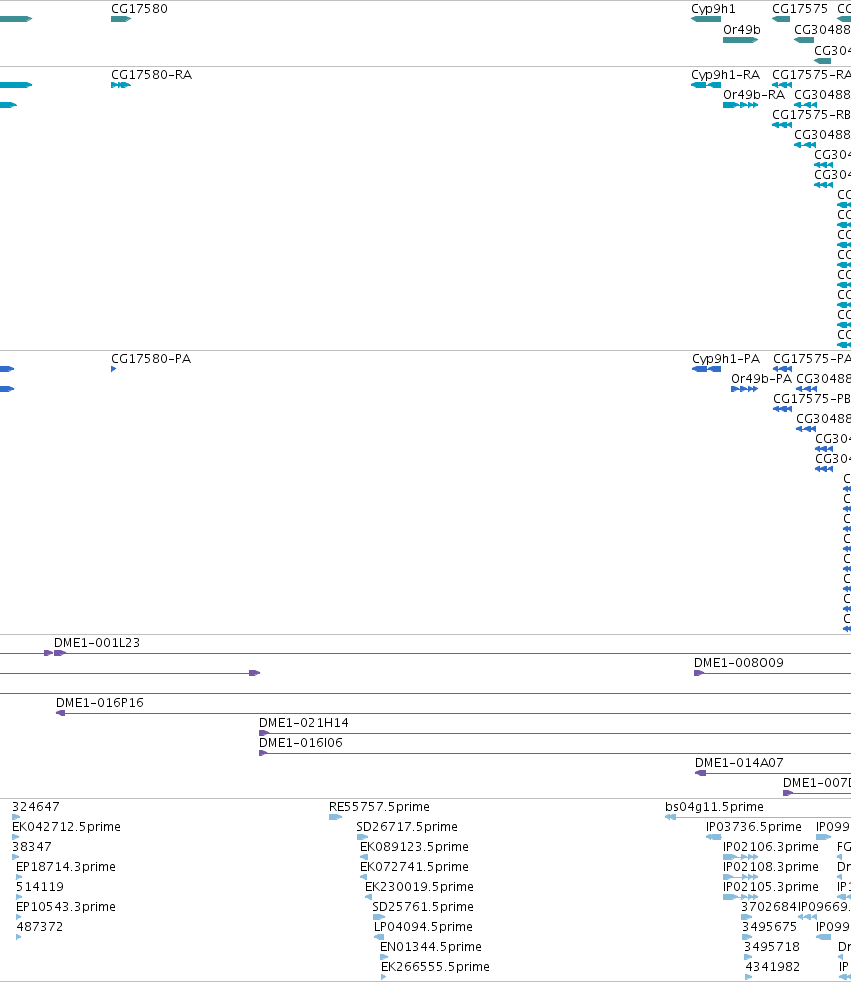Viewport: 851px width, 982px height.
Task: Click the Cyp9h1-PA protein label
Action: [x=726, y=359]
